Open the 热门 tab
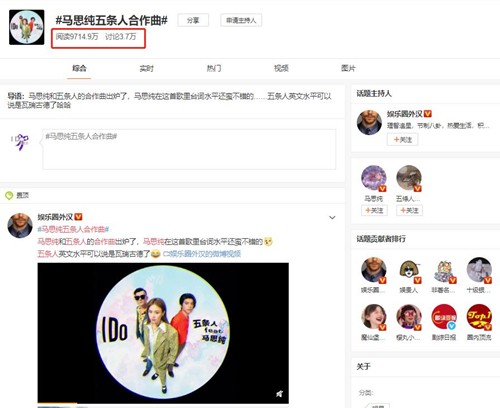500x408 pixels. coord(214,68)
